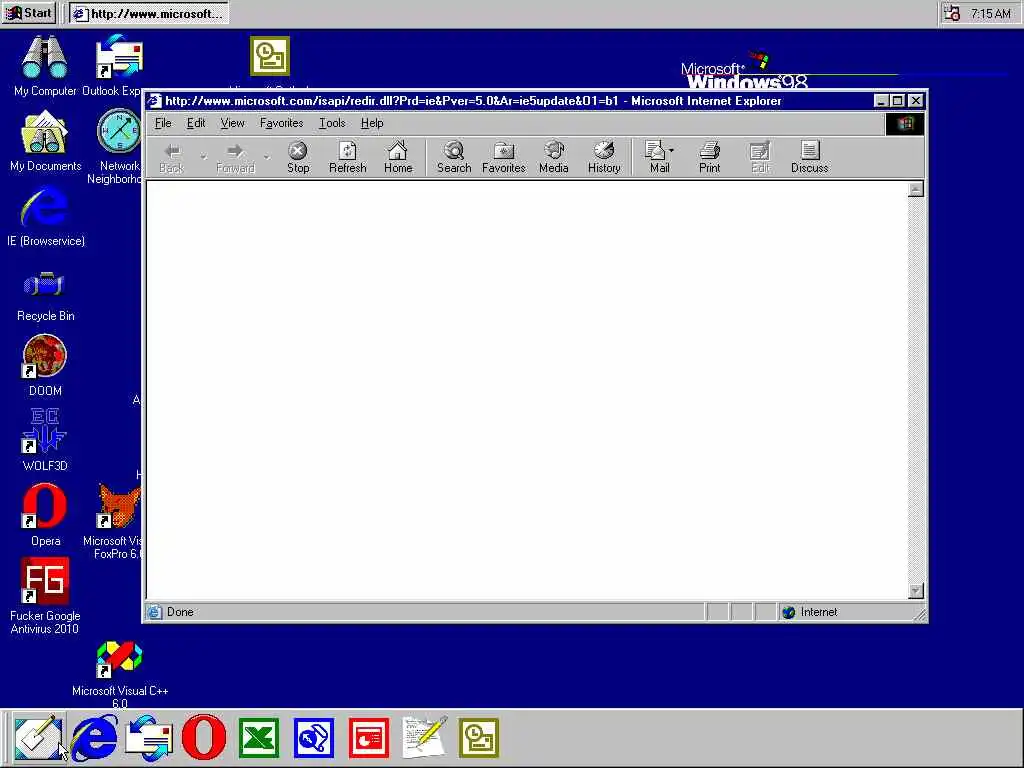Click the 7:15 AM clock

click(990, 14)
